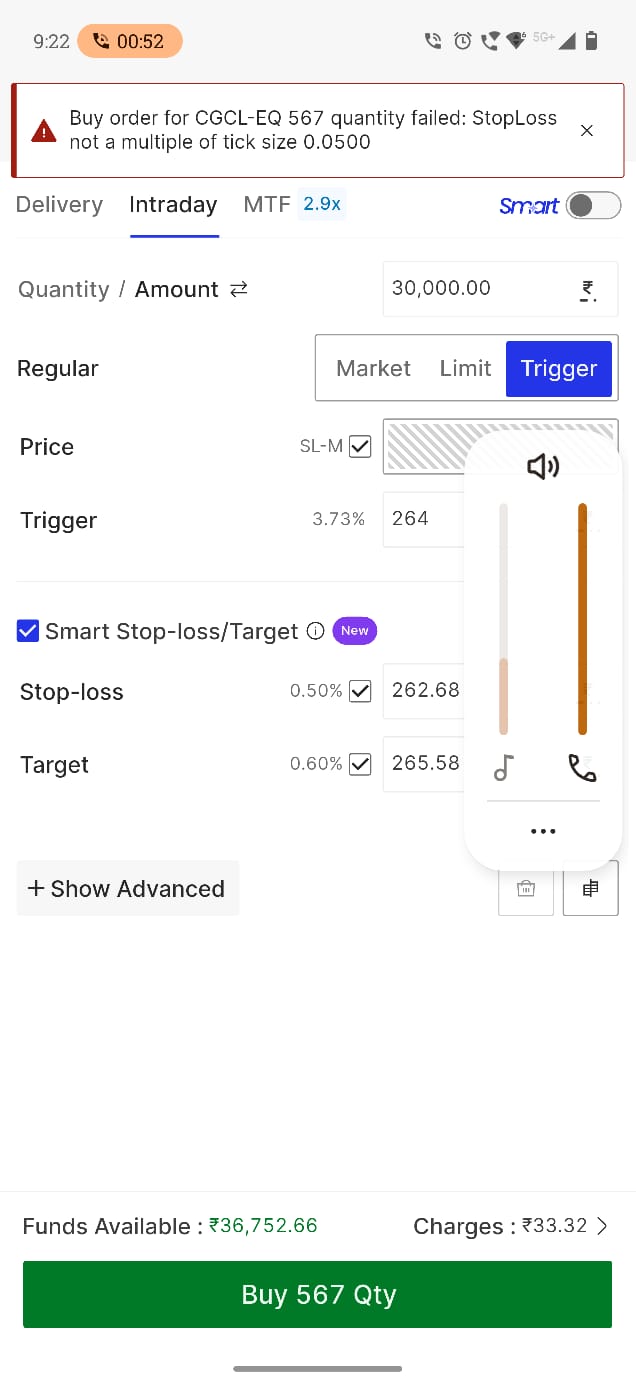The height and width of the screenshot is (1386, 636).
Task: Open the market depth icon button
Action: click(x=591, y=888)
